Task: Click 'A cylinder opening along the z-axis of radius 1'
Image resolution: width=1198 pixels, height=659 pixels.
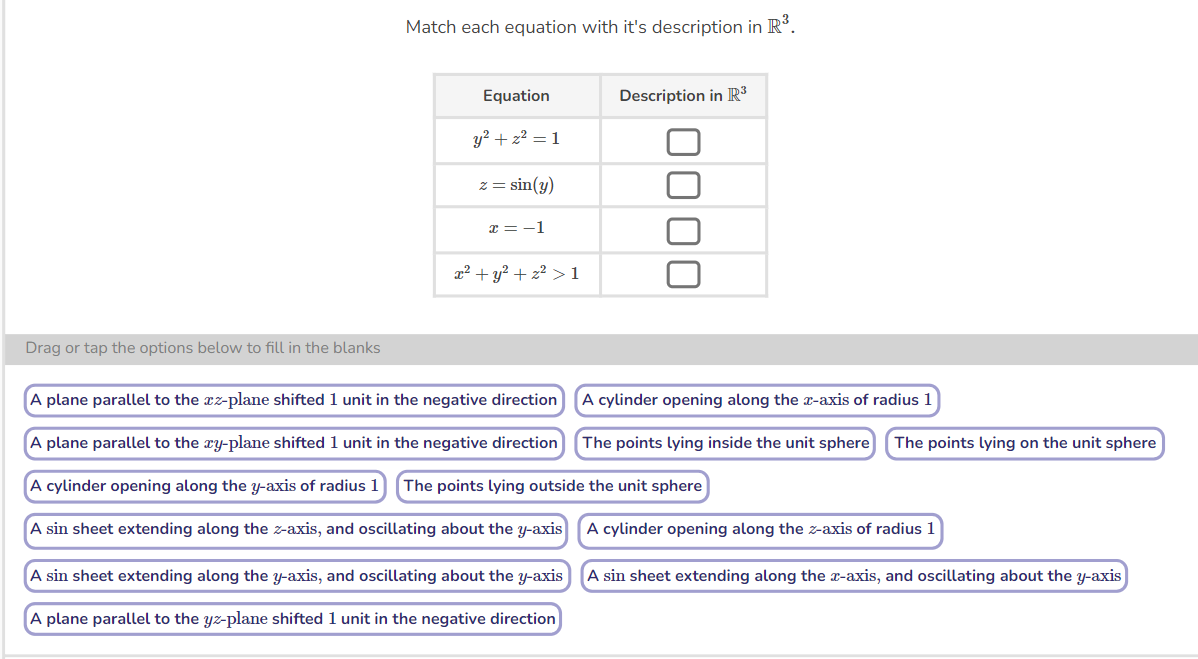Action: coord(762,530)
